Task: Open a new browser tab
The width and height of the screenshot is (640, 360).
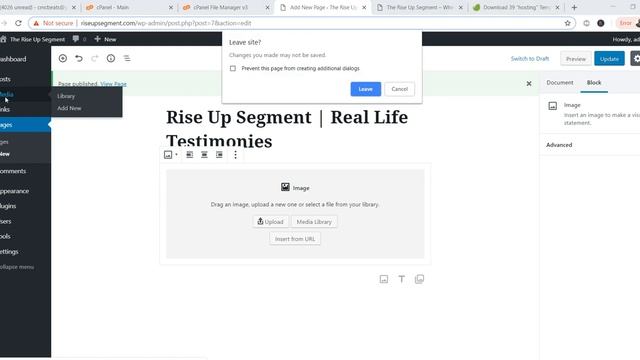Action: click(x=574, y=7)
